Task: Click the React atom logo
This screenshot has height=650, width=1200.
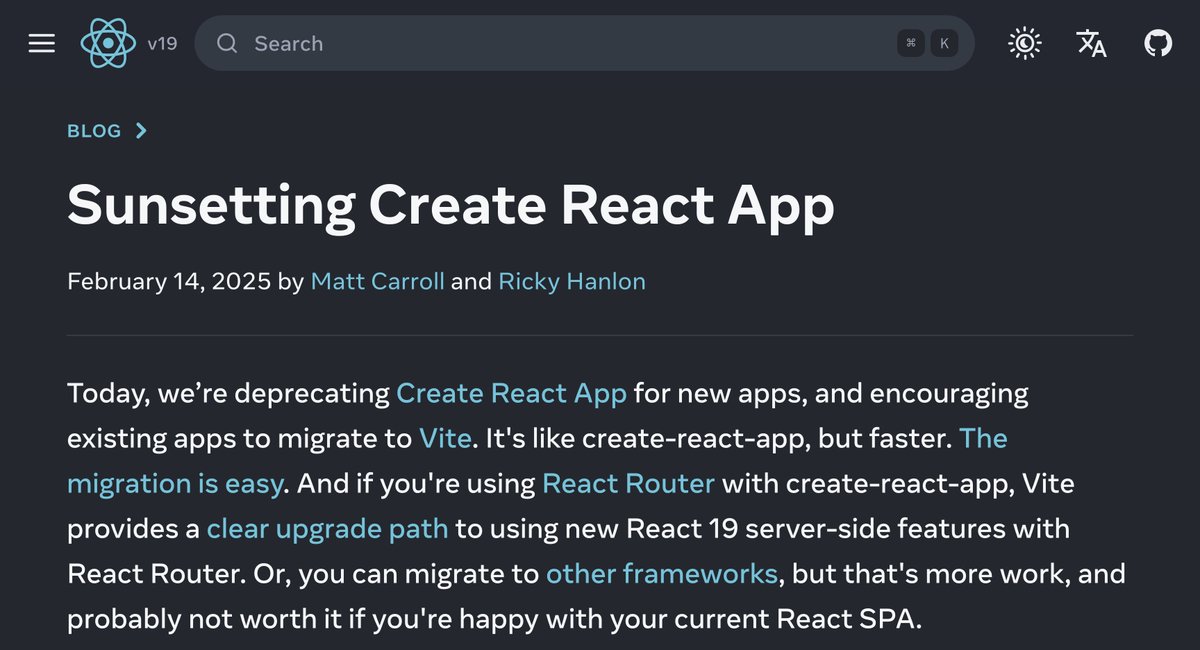Action: point(108,43)
